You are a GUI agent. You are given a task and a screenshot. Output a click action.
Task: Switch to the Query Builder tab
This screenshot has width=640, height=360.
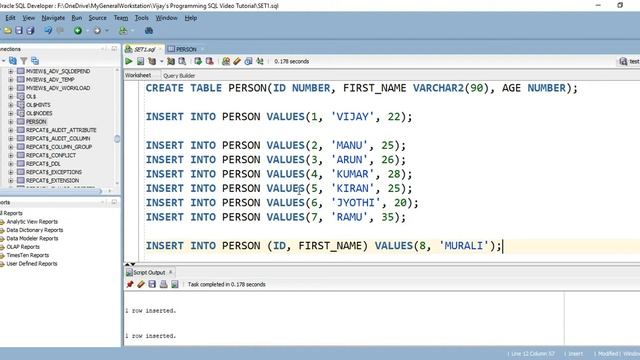(179, 76)
